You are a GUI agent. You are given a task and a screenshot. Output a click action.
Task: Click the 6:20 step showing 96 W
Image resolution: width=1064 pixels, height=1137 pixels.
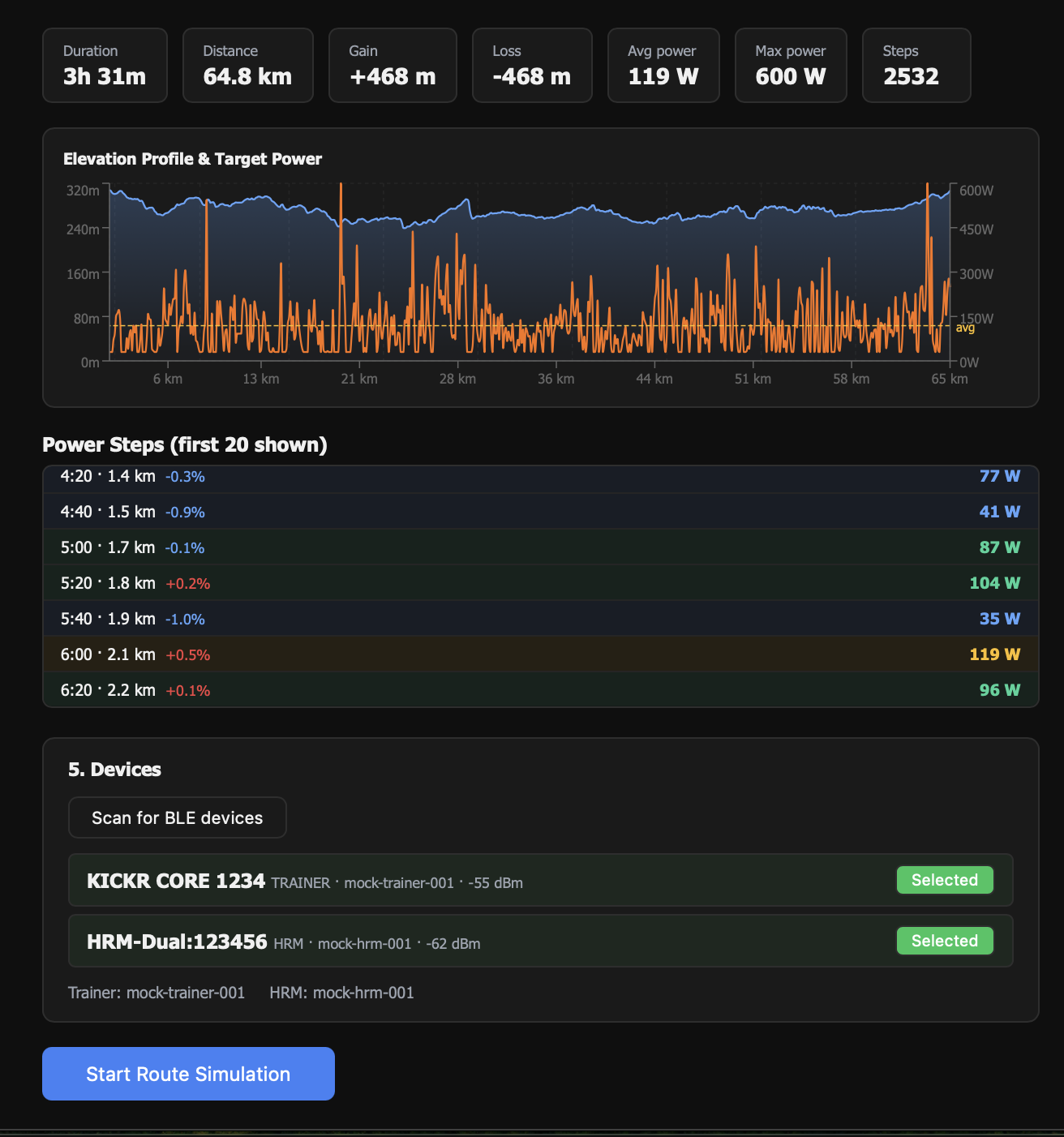[x=540, y=690]
